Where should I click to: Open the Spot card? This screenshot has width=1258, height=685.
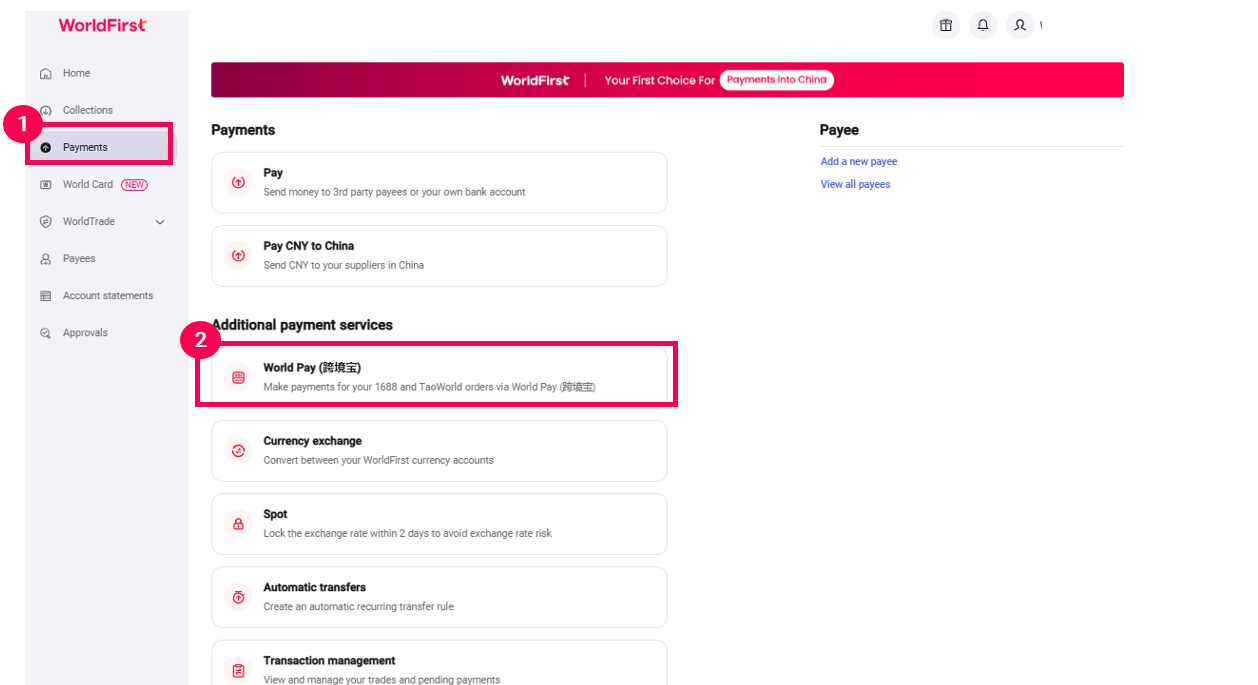coord(439,524)
